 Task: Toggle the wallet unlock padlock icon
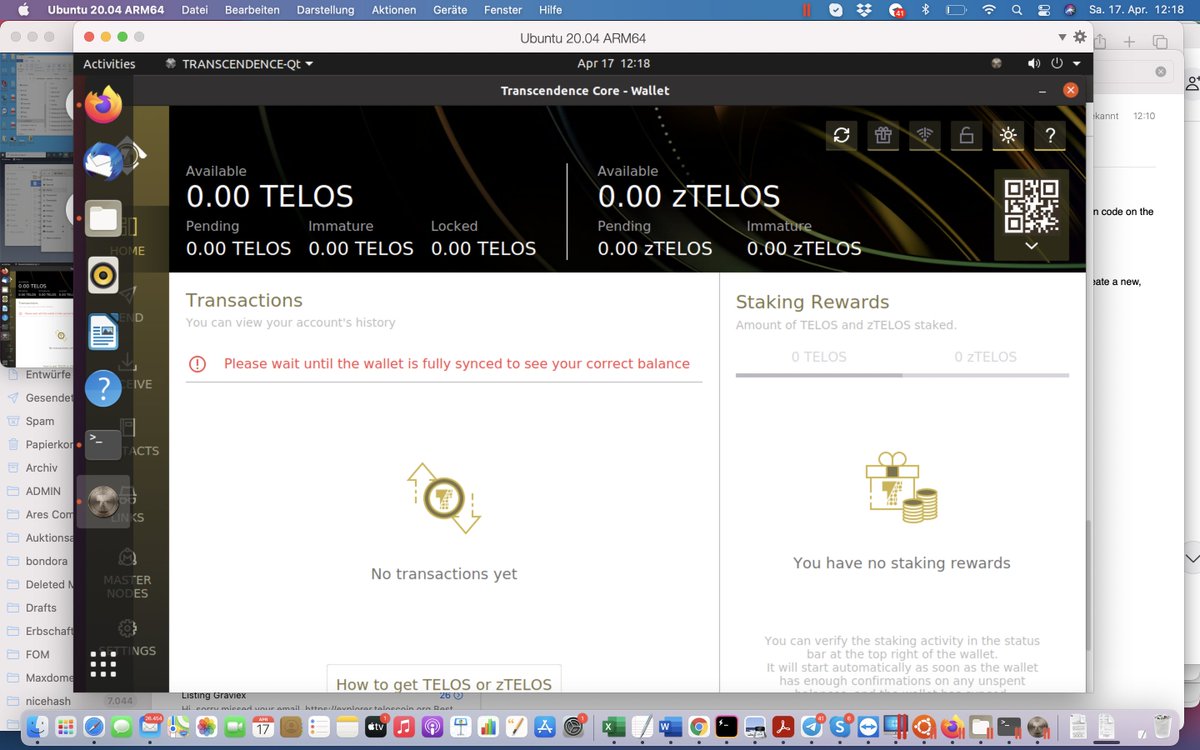[x=966, y=135]
